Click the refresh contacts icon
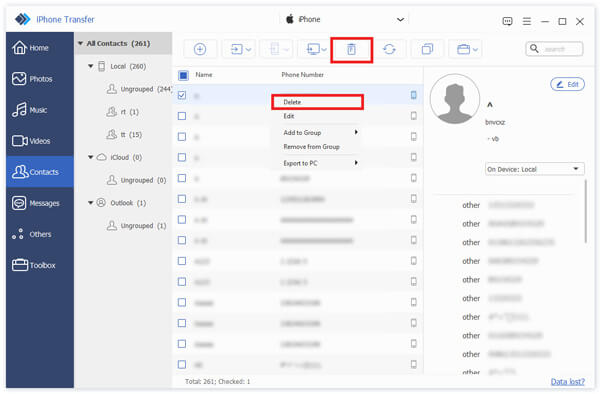The width and height of the screenshot is (600, 394). point(389,49)
